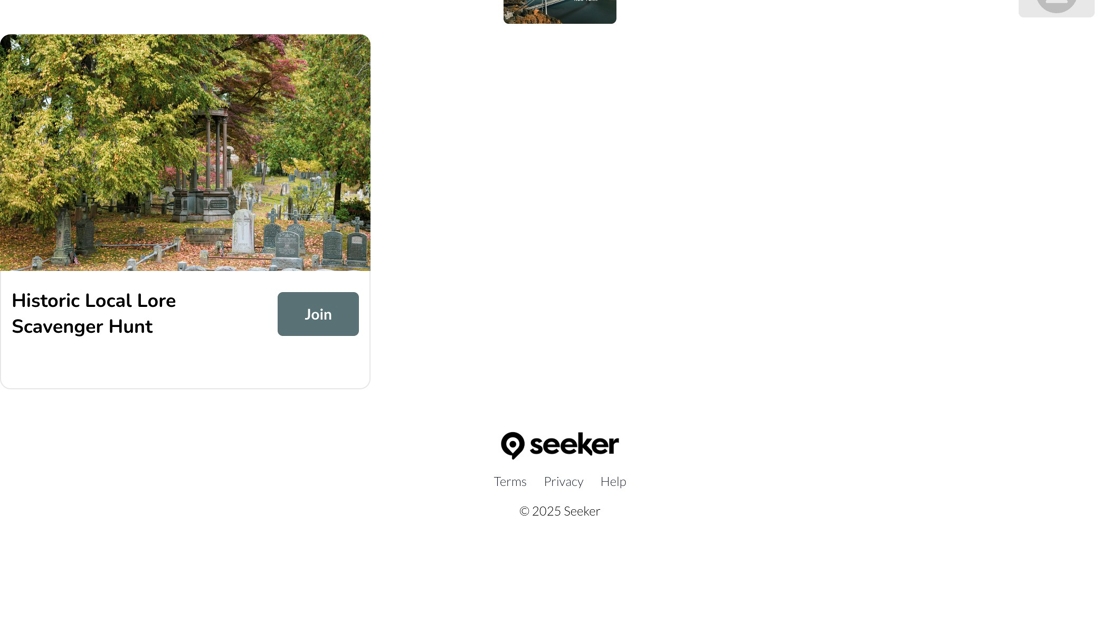Click the seeker wordmark in the footer

pyautogui.click(x=574, y=444)
